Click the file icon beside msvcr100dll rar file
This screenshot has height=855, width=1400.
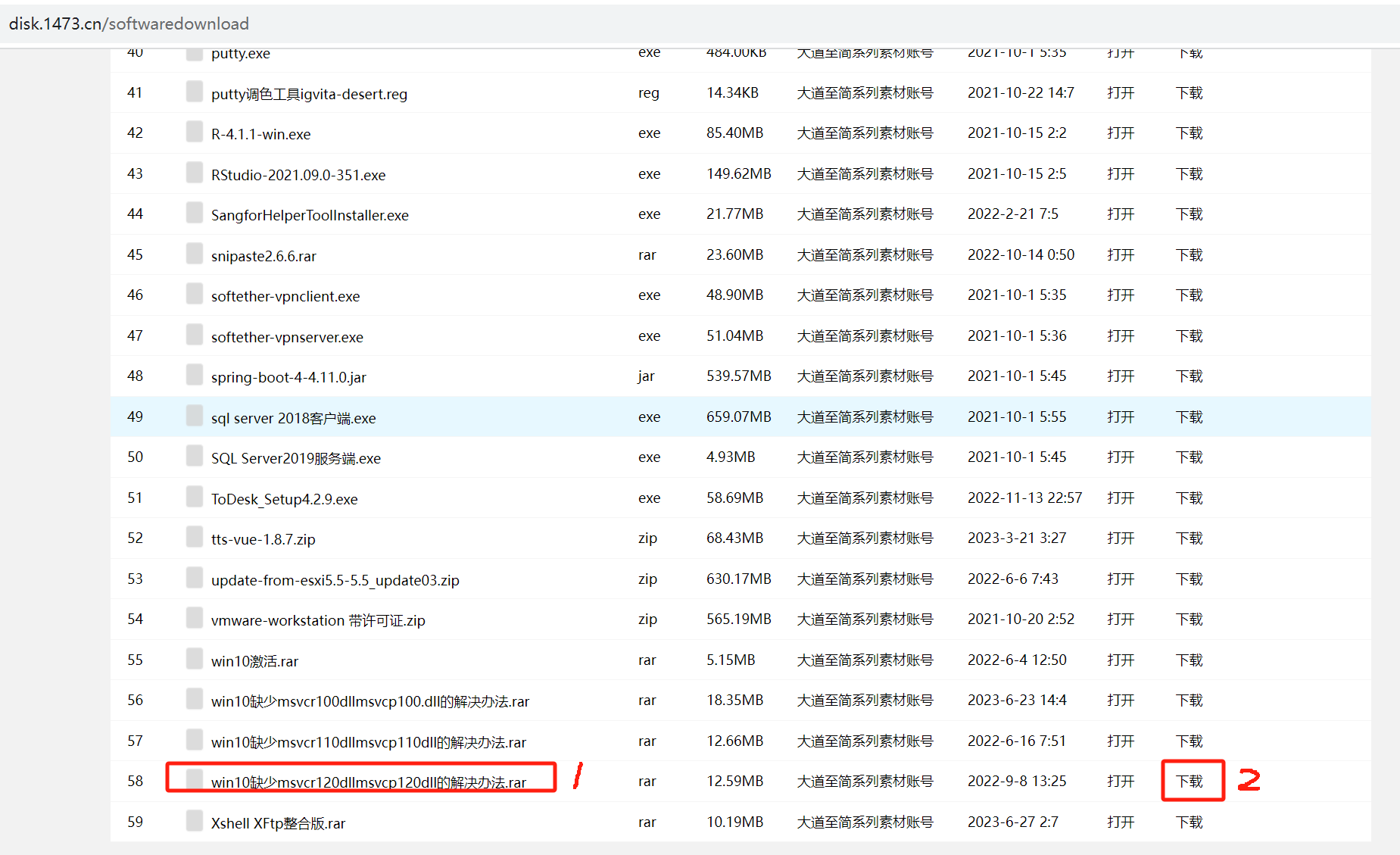195,699
